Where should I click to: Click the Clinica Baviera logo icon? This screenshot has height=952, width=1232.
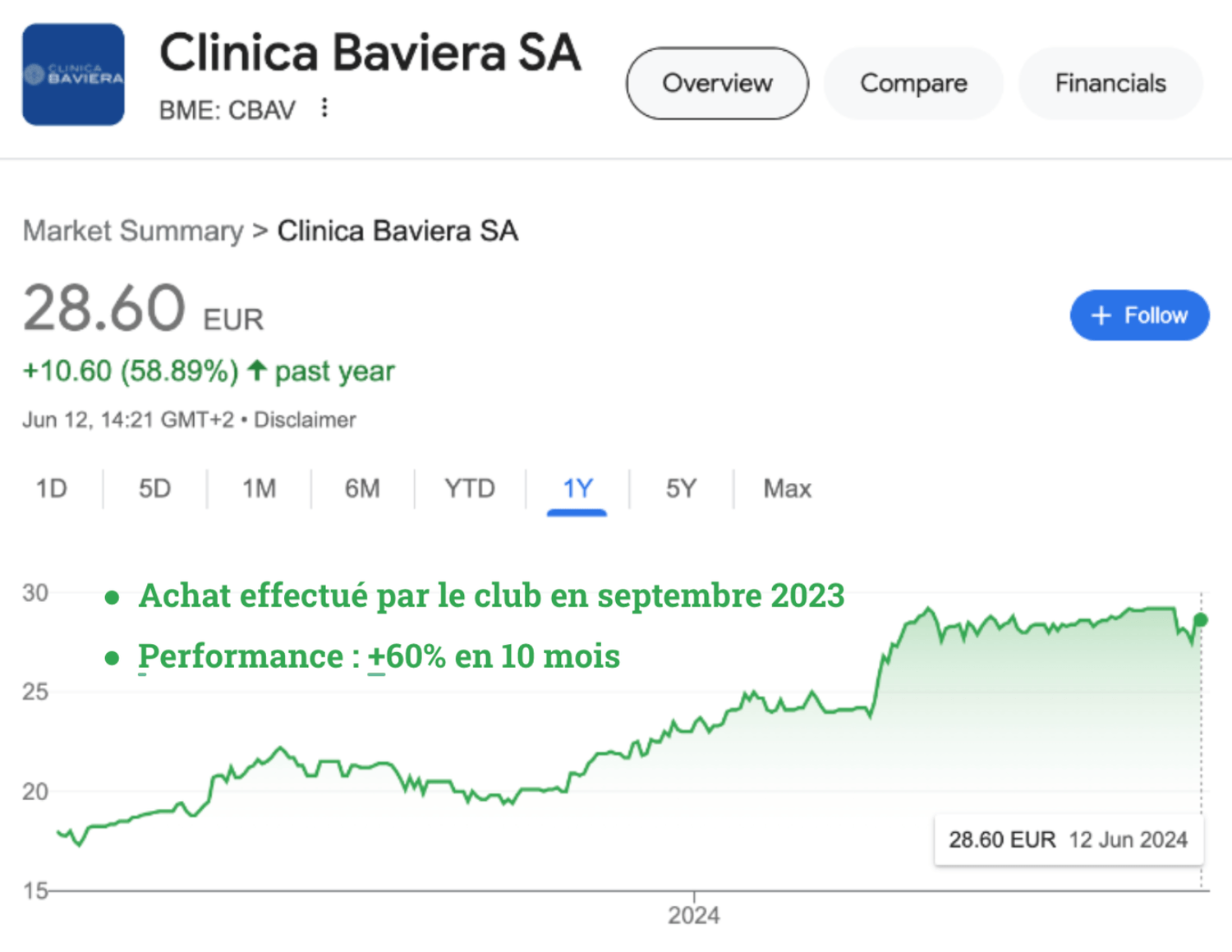[73, 75]
